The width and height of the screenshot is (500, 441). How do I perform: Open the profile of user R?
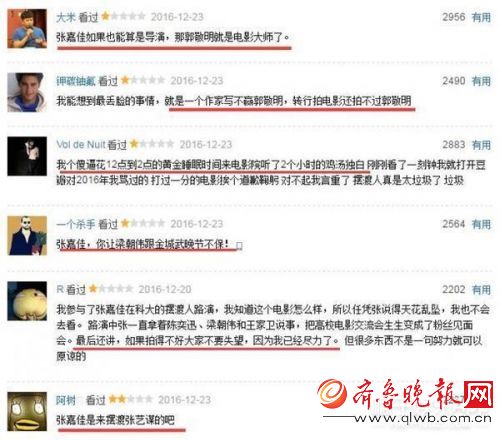pos(60,289)
